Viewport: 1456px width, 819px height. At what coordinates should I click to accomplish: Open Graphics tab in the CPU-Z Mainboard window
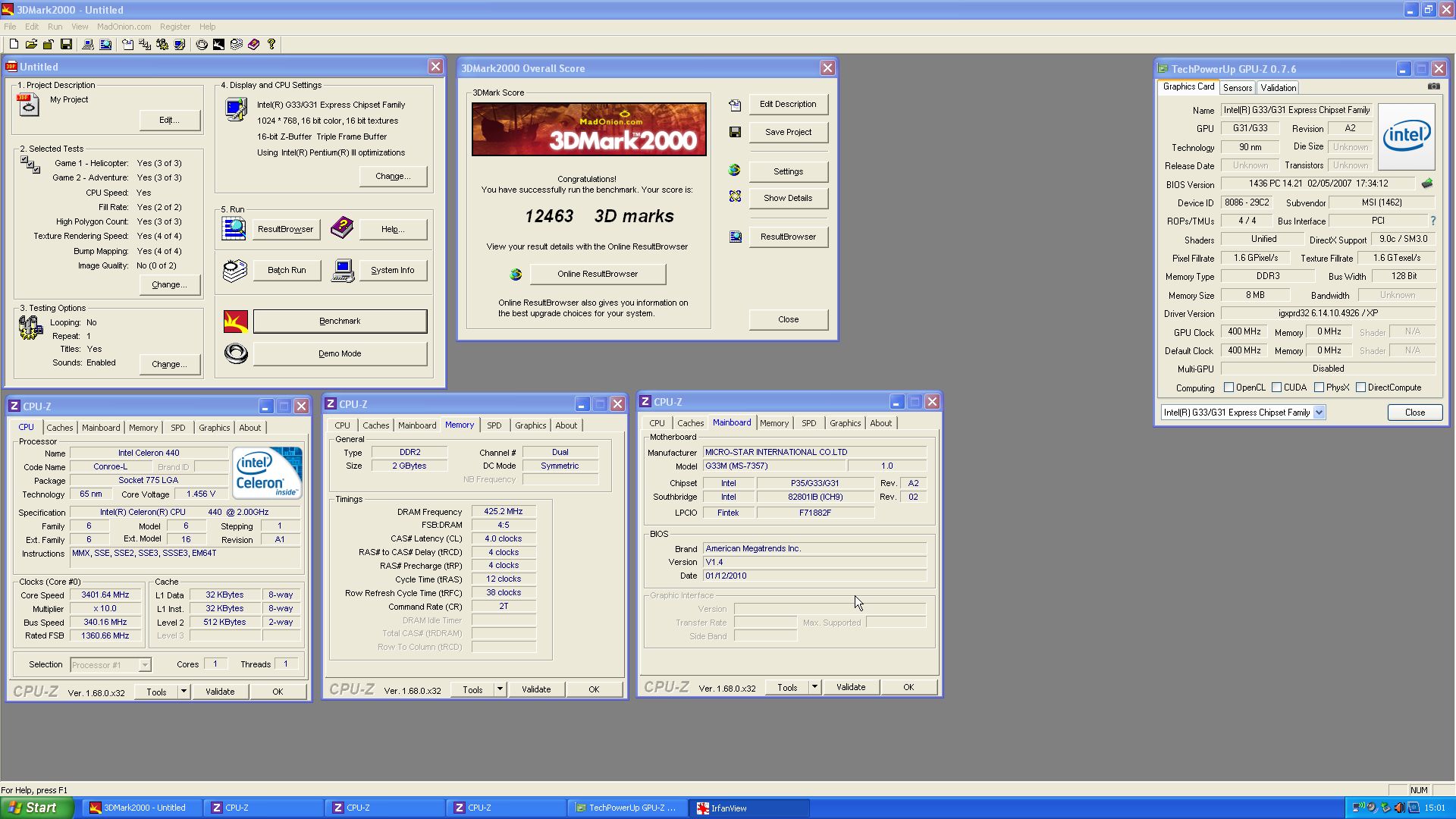(845, 423)
